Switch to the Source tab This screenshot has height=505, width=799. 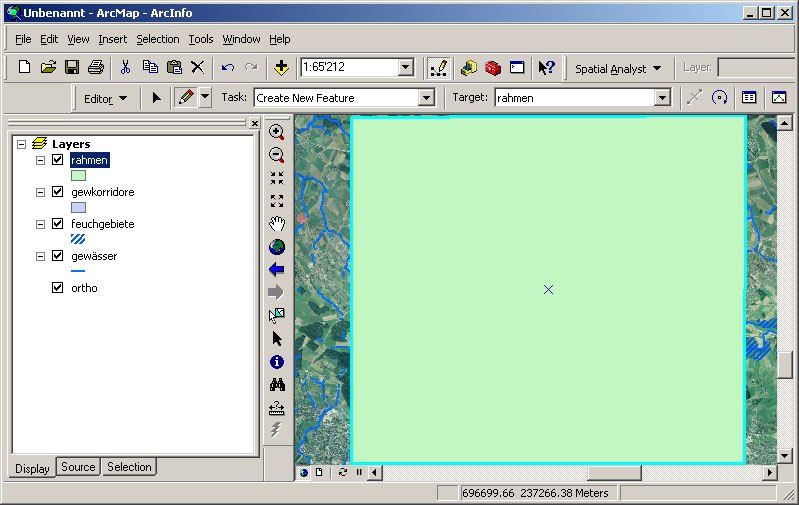coord(78,467)
